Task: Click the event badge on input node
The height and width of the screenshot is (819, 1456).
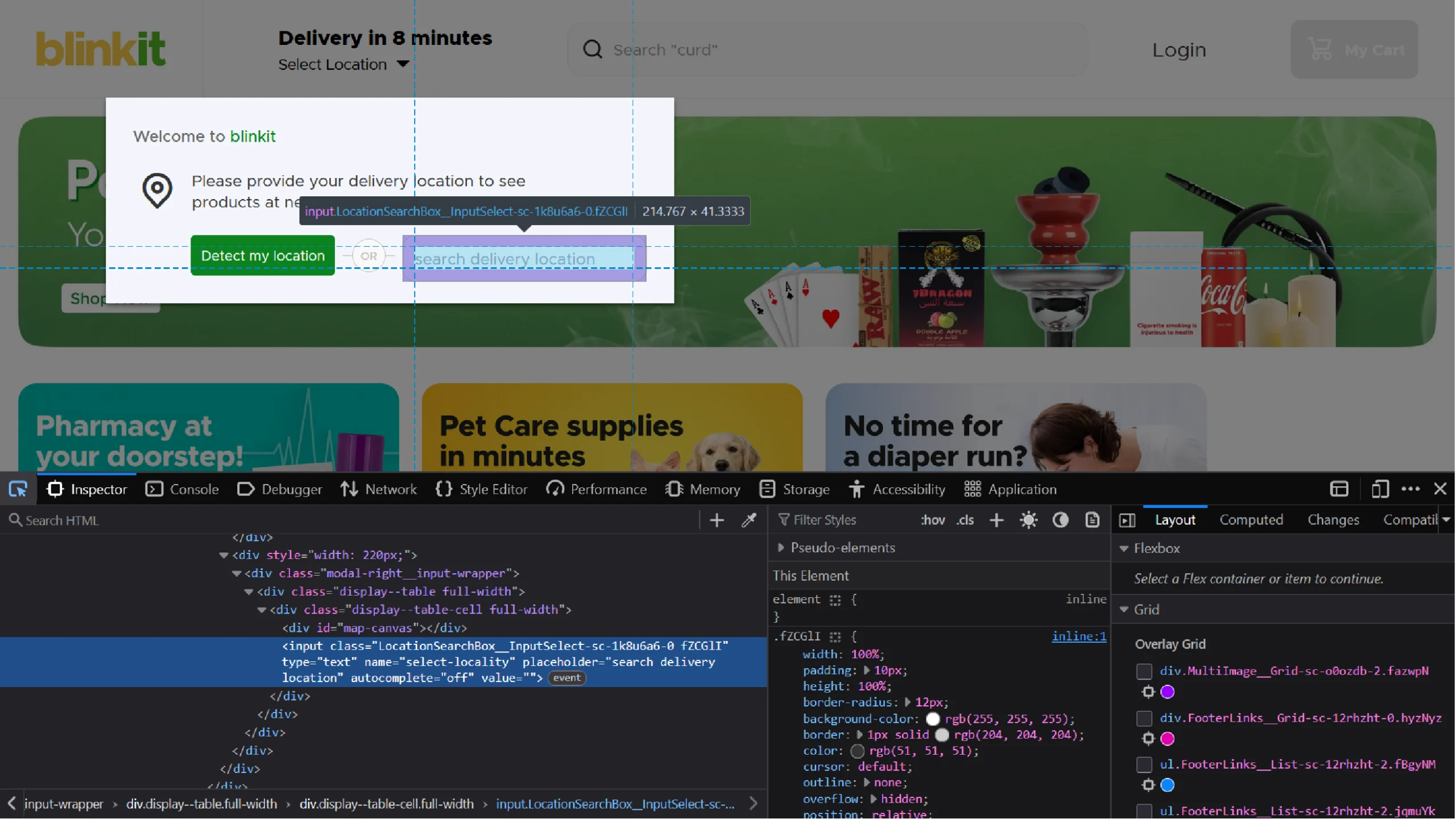Action: pos(567,679)
